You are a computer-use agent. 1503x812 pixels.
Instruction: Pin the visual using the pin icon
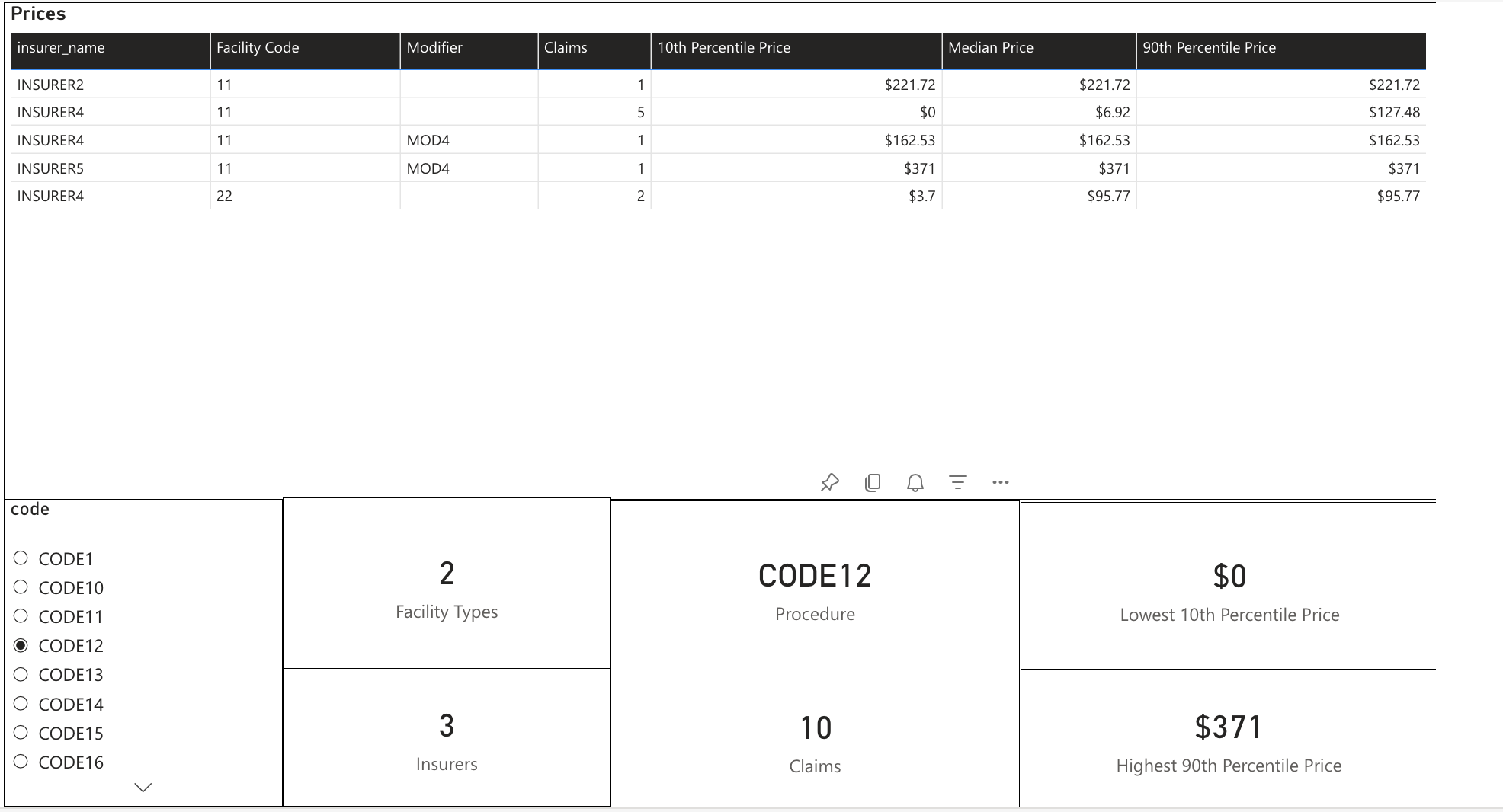(x=829, y=482)
